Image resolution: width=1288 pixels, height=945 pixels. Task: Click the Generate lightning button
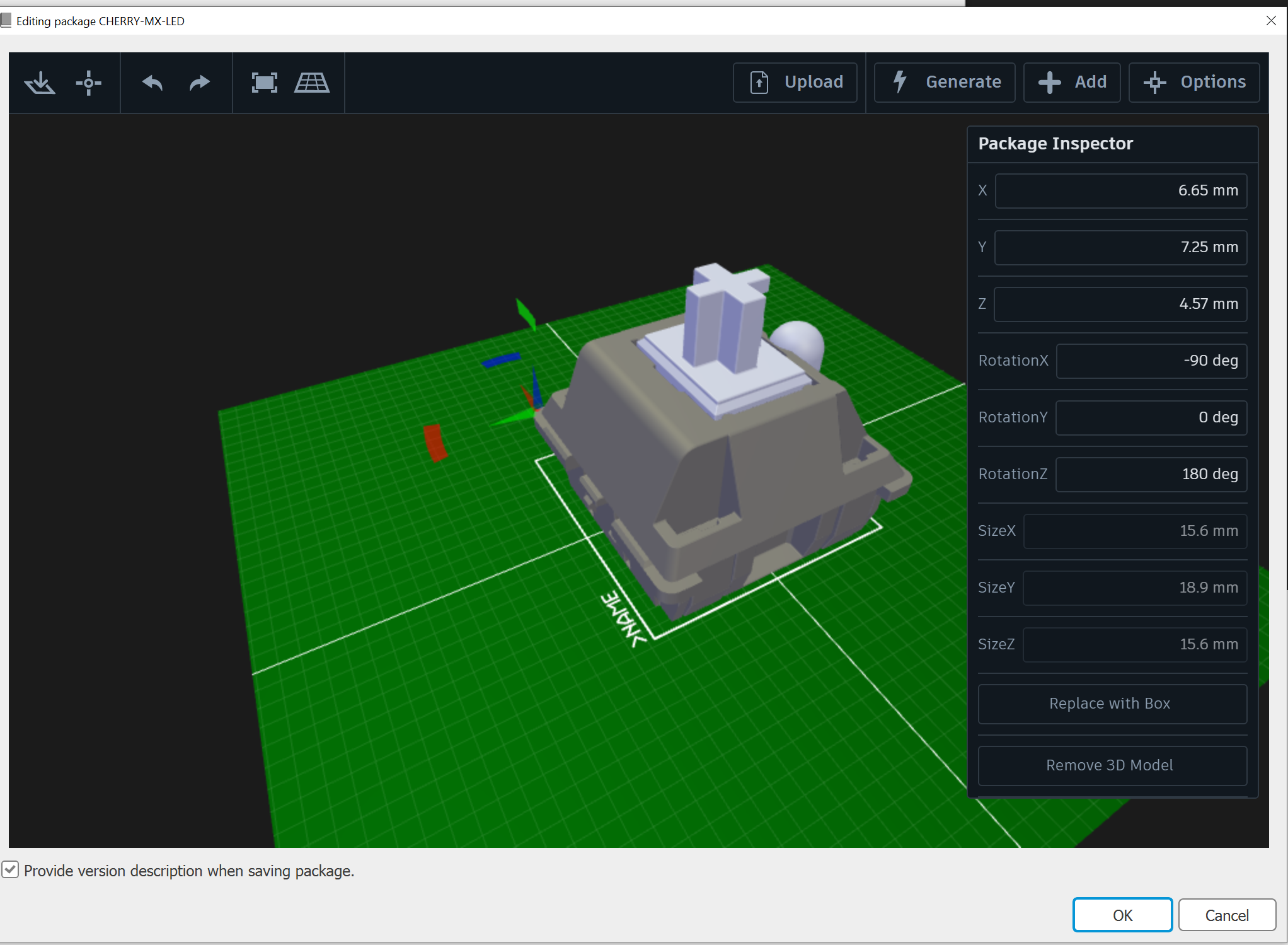point(945,82)
